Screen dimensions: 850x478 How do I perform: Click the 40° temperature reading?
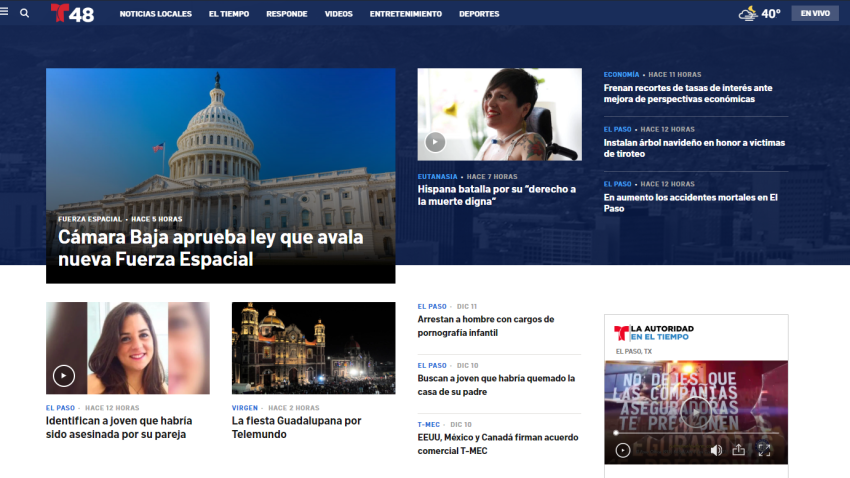click(771, 14)
